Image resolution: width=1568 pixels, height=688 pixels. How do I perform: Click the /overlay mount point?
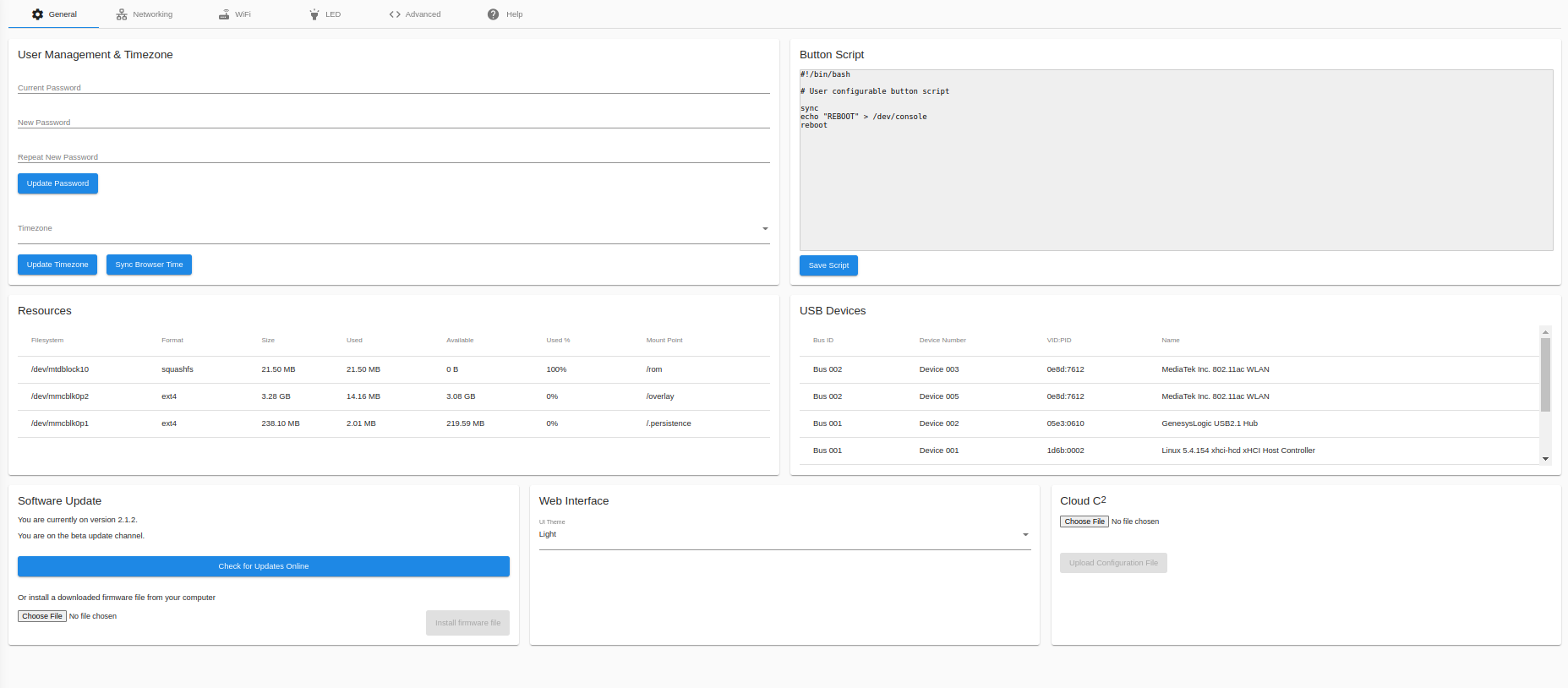(x=660, y=396)
